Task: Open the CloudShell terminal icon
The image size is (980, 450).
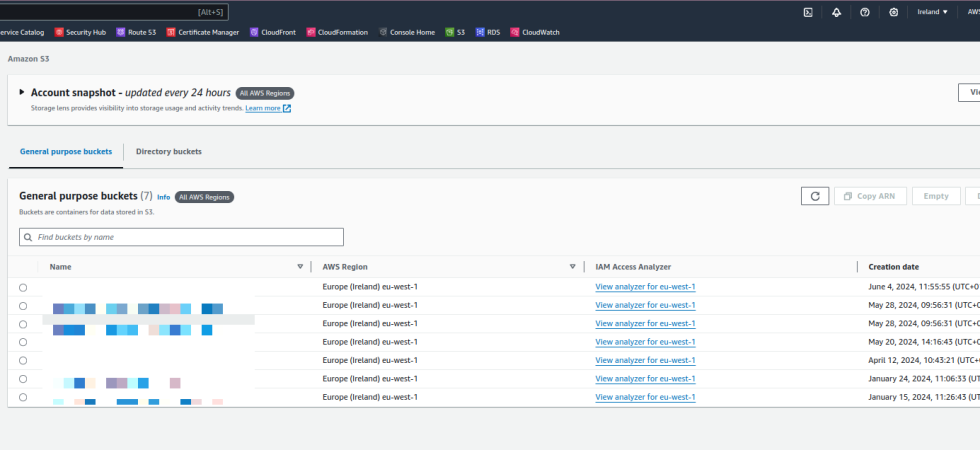Action: [x=808, y=12]
